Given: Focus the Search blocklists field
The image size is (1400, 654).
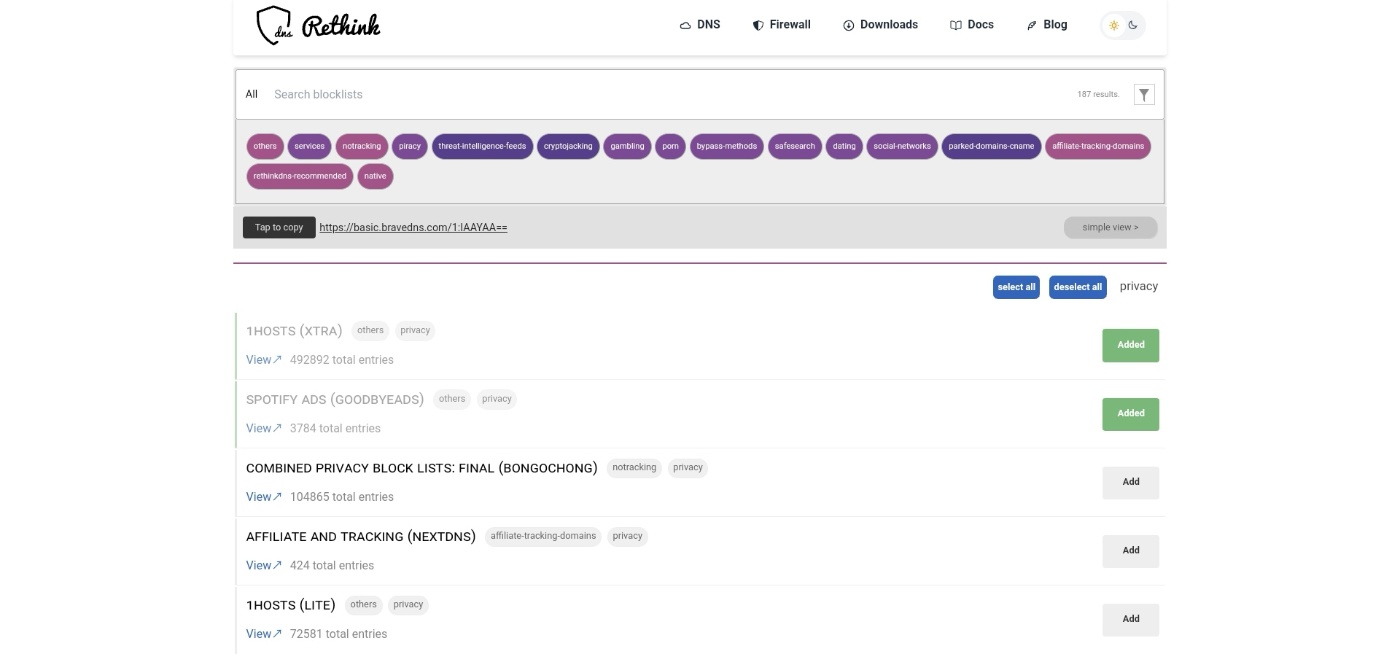Looking at the screenshot, I should tap(670, 94).
